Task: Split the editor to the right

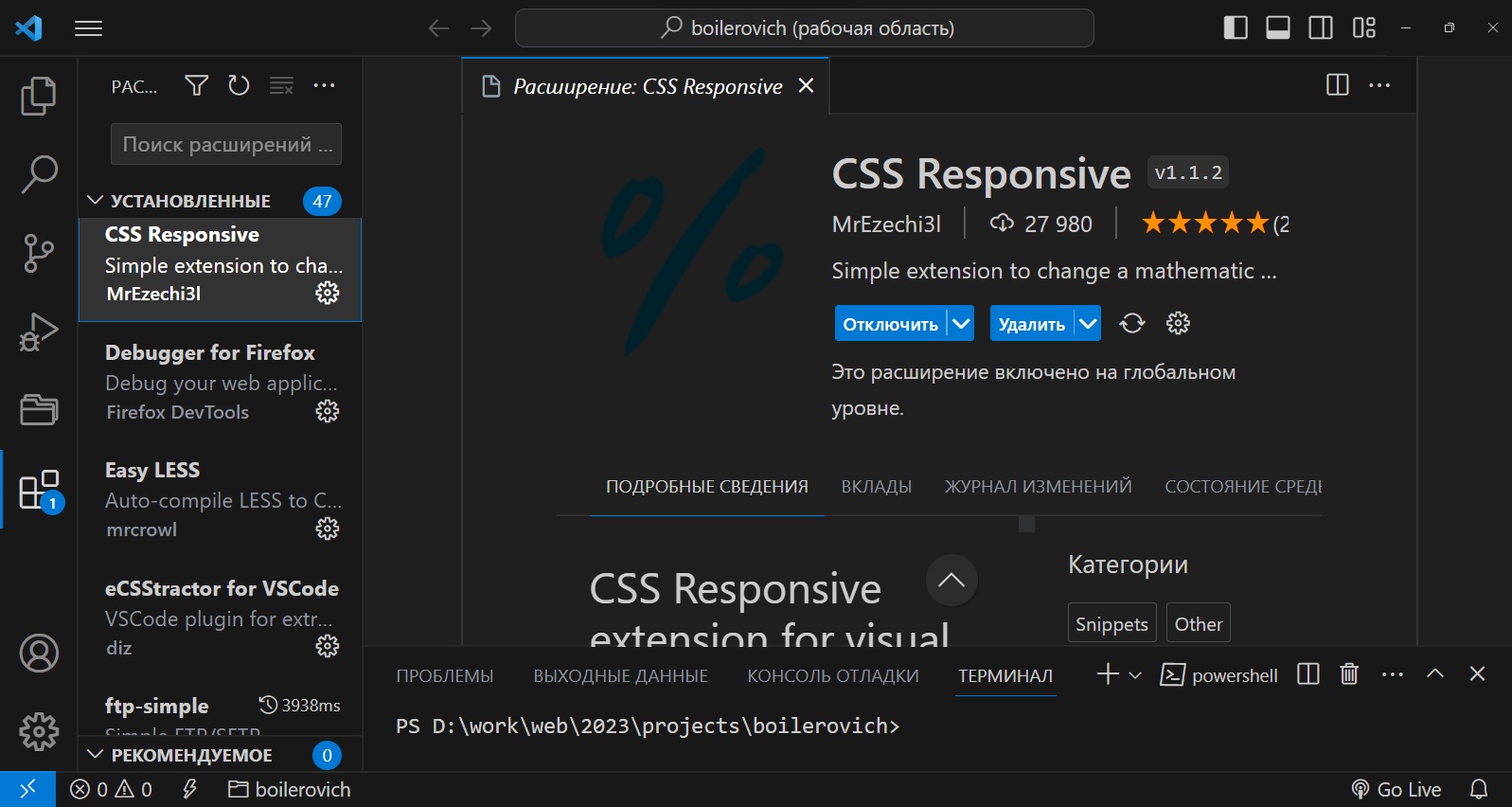Action: click(1337, 85)
